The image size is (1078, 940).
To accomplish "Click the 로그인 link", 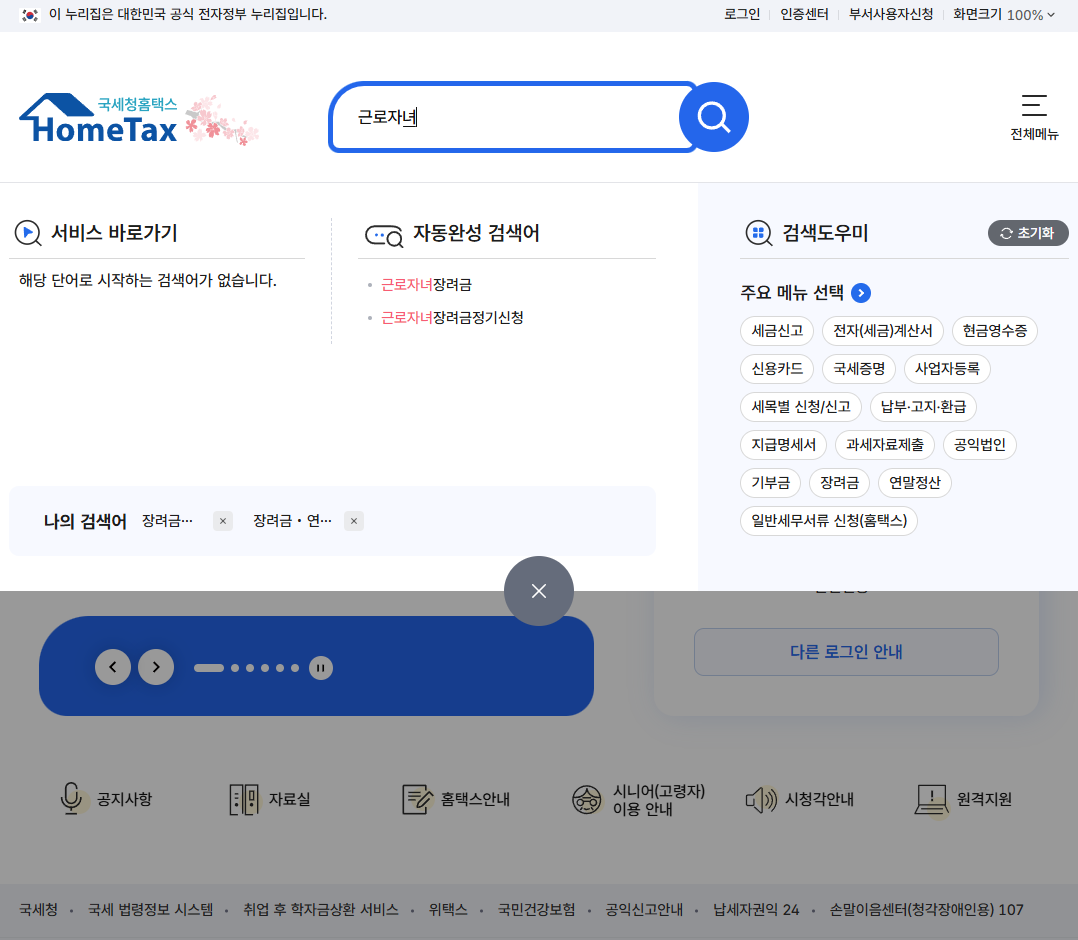I will coord(741,14).
